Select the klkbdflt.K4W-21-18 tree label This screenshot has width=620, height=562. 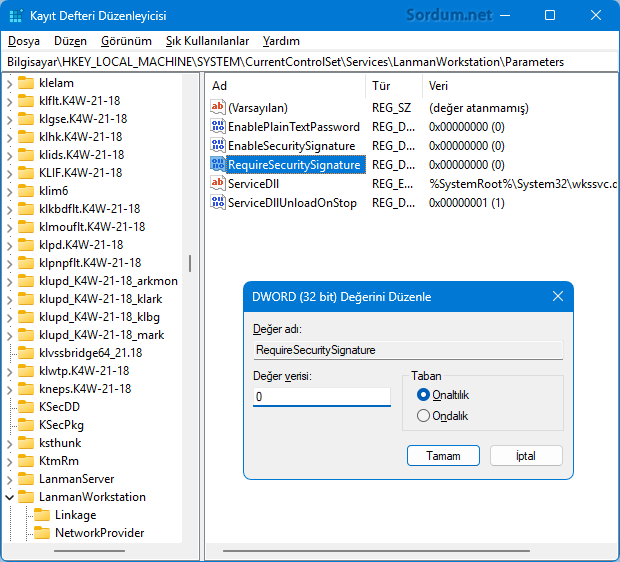pos(90,208)
